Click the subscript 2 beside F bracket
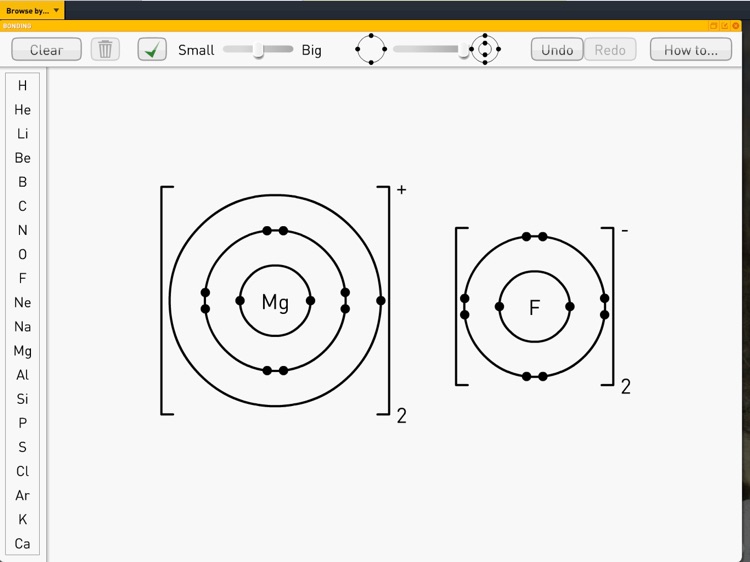Screen dimensions: 750x562 click(626, 386)
